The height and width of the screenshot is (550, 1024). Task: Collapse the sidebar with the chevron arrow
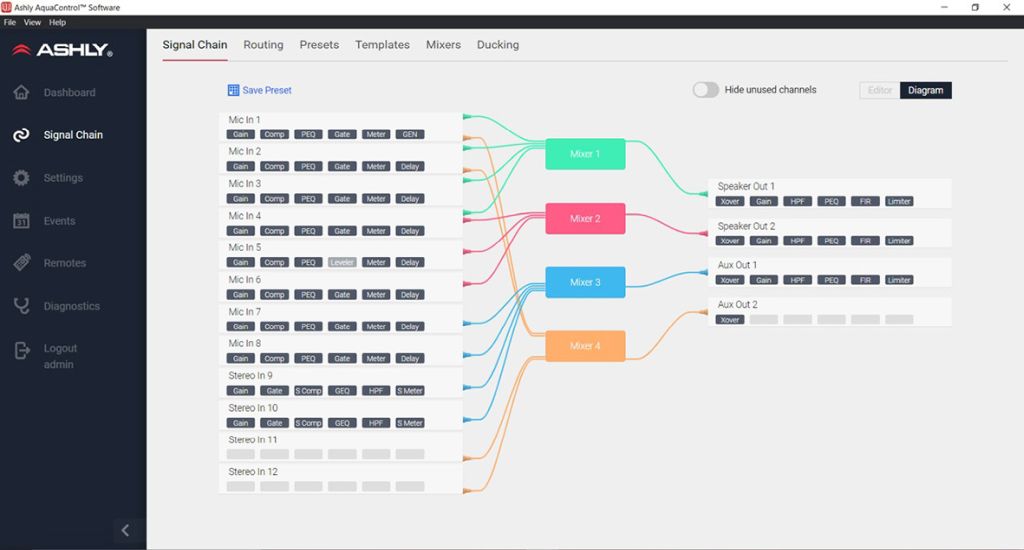tap(125, 531)
